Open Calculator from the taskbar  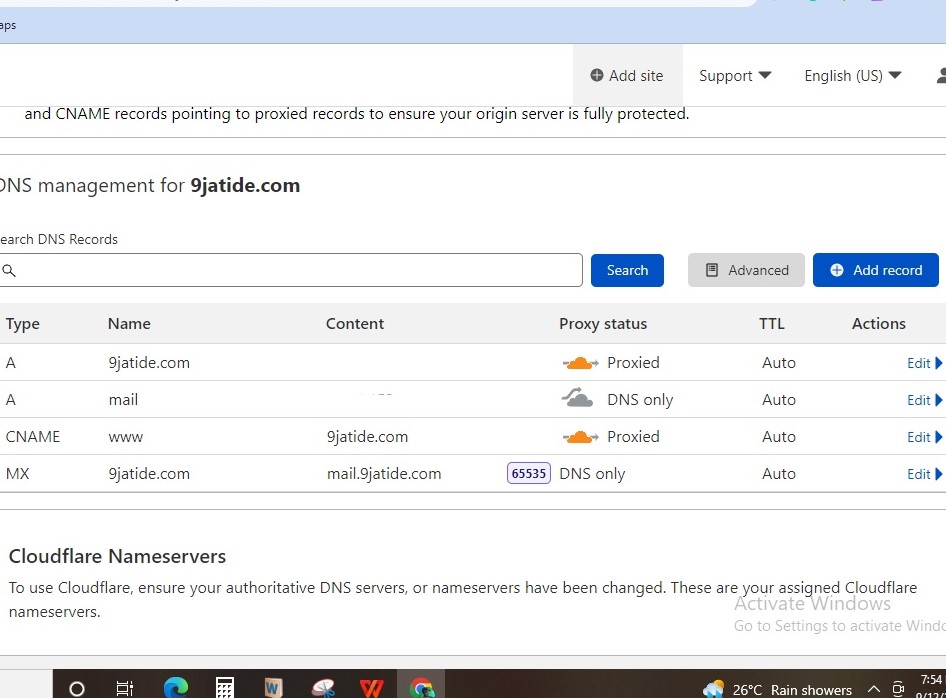tap(224, 688)
